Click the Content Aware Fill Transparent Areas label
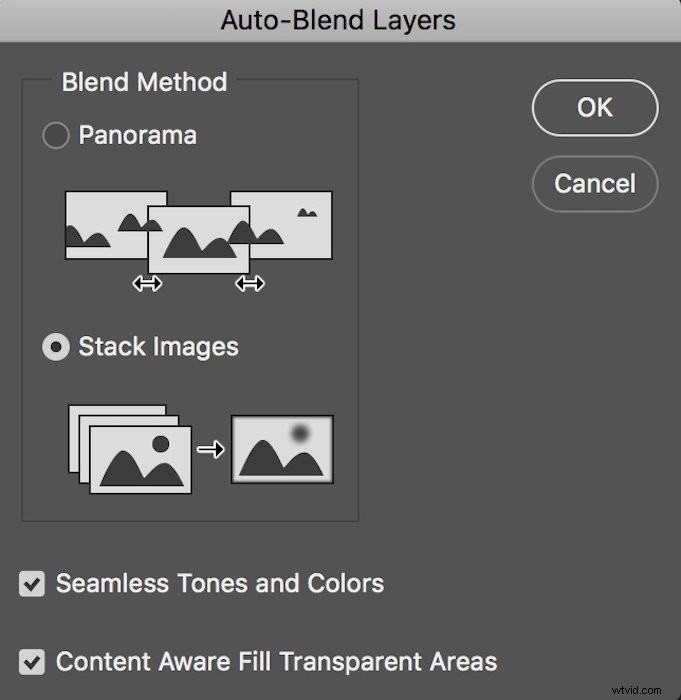This screenshot has height=700, width=681. [x=276, y=661]
